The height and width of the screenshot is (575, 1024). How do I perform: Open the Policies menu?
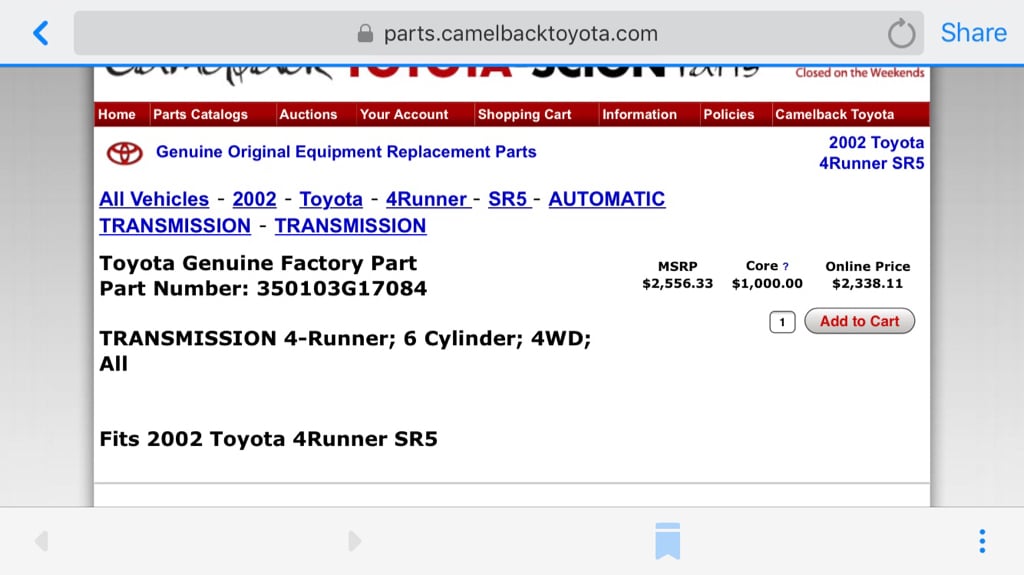point(729,114)
